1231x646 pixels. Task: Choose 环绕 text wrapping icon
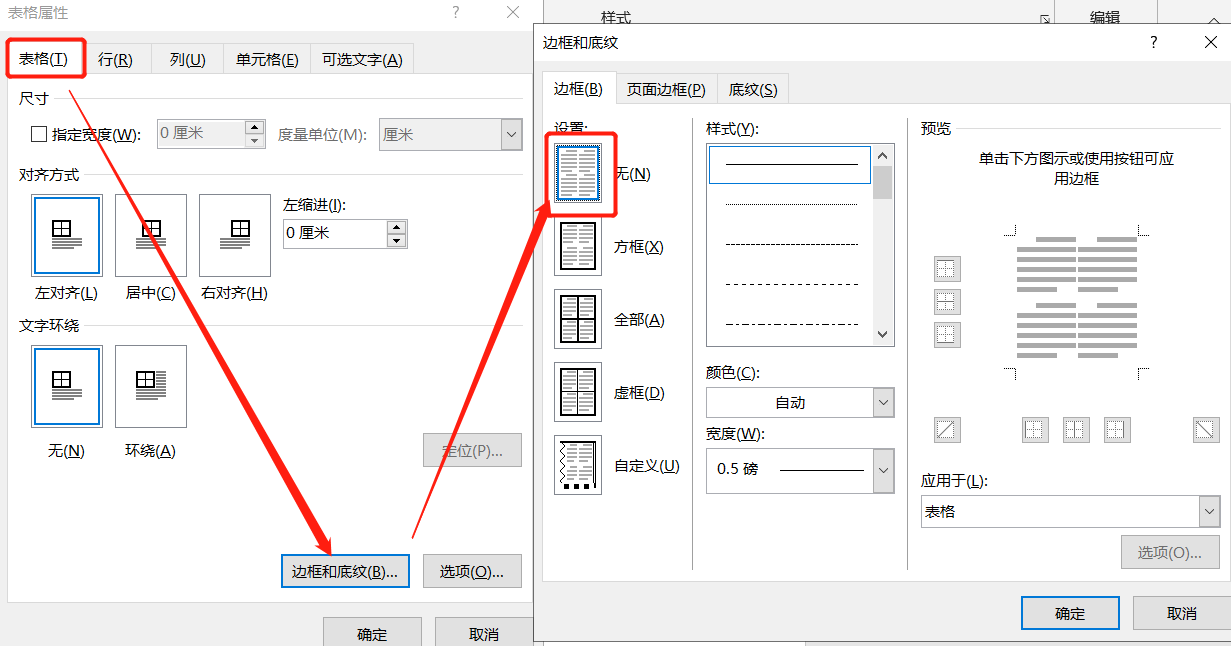[x=151, y=387]
